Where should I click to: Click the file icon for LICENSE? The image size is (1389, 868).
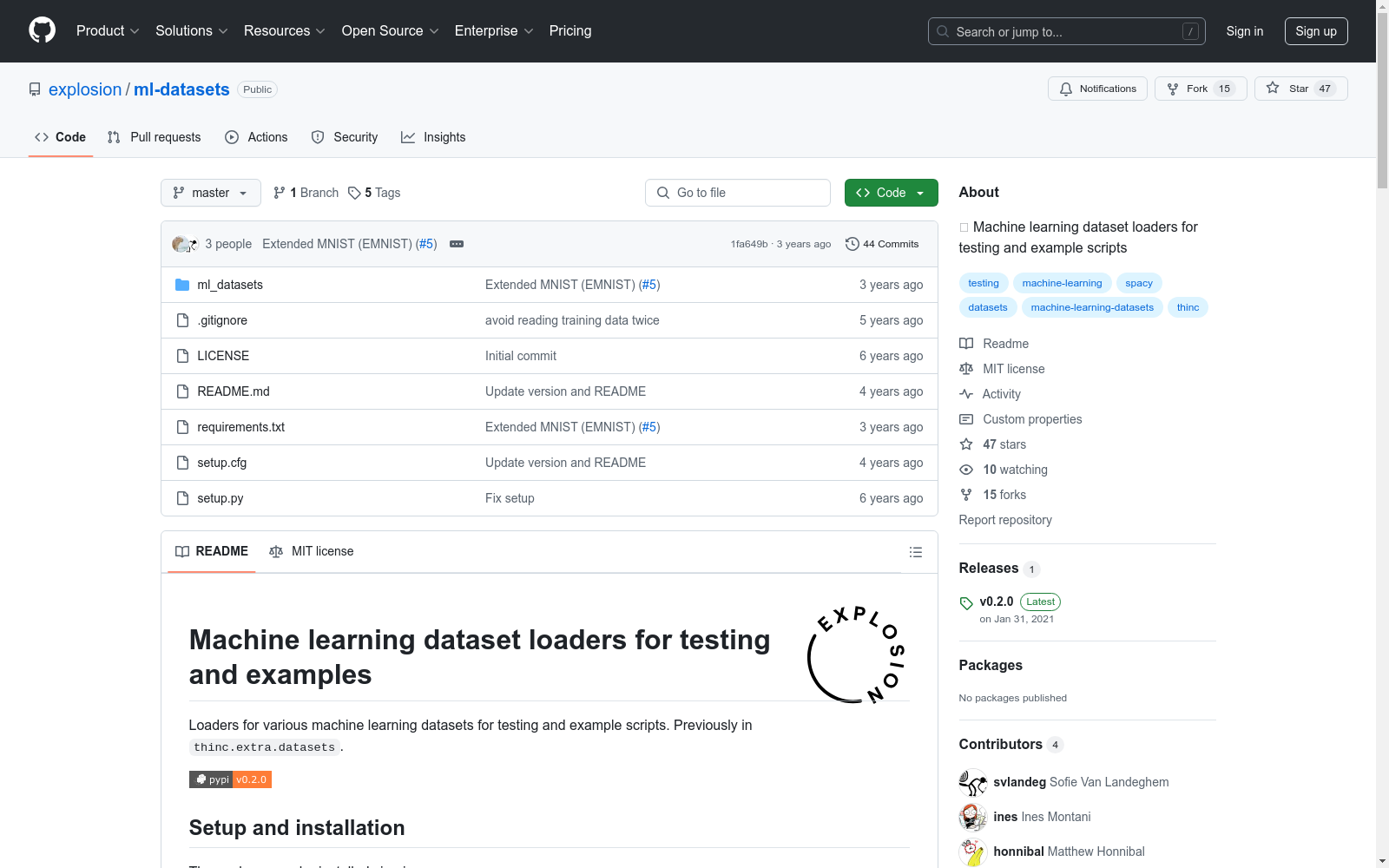[182, 356]
